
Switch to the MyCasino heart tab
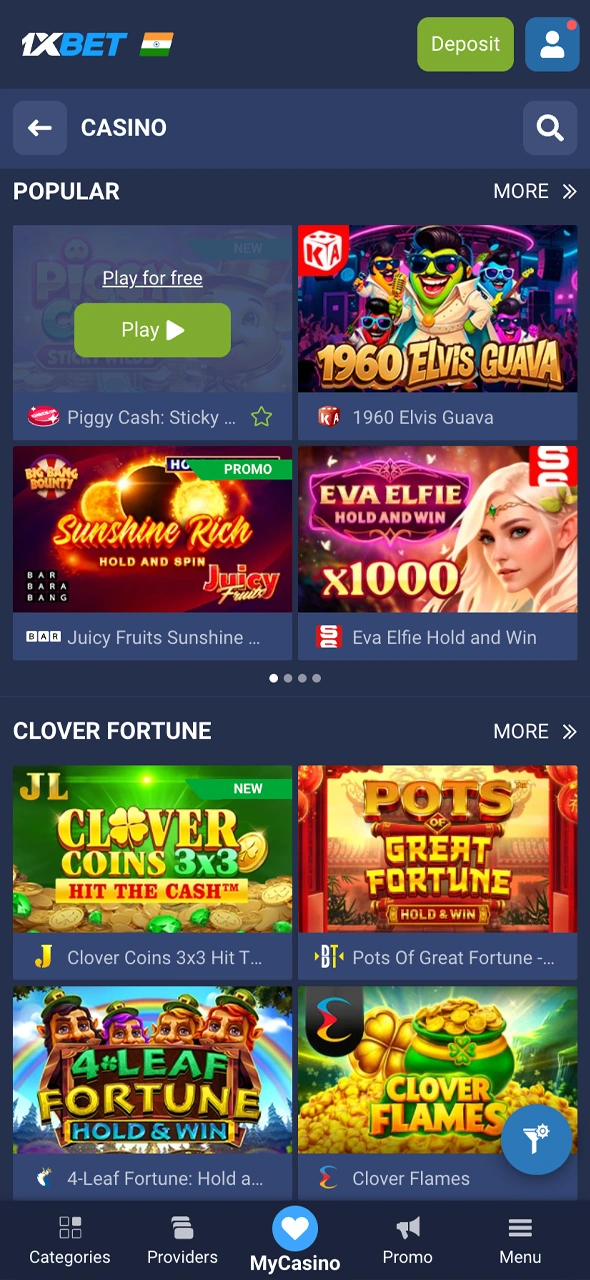pos(295,1240)
